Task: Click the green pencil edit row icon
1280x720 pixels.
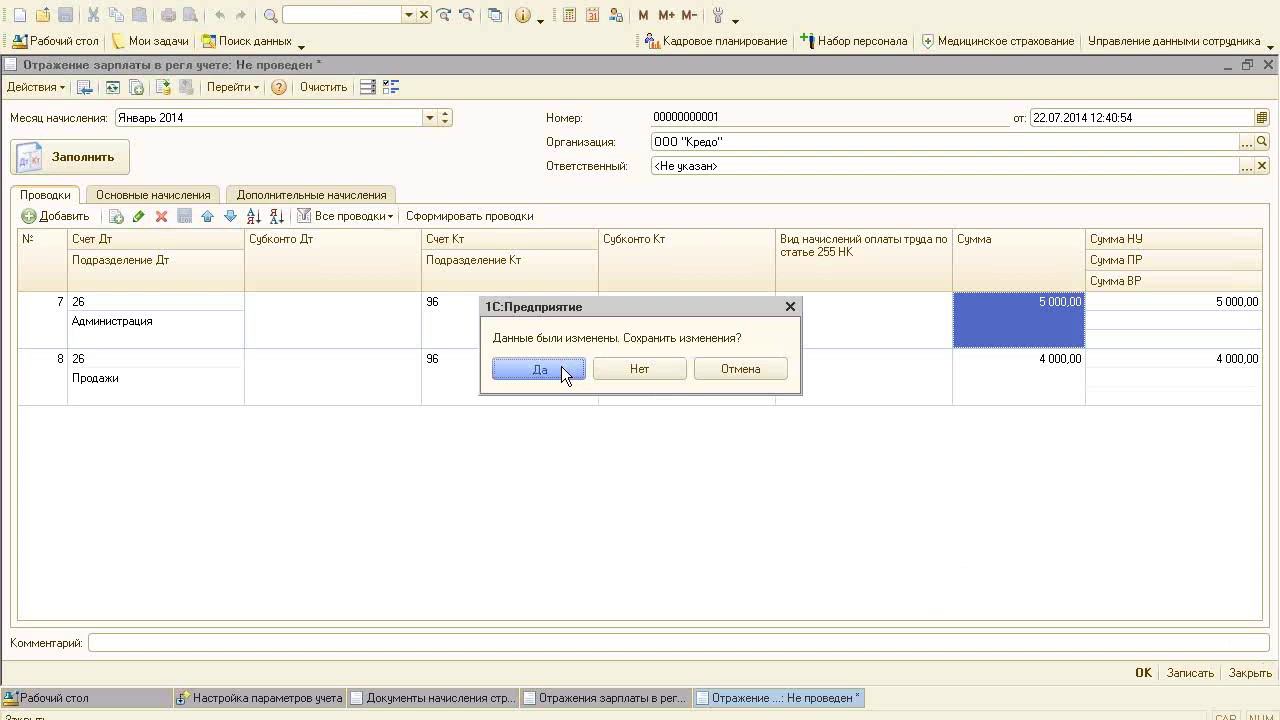Action: (138, 216)
